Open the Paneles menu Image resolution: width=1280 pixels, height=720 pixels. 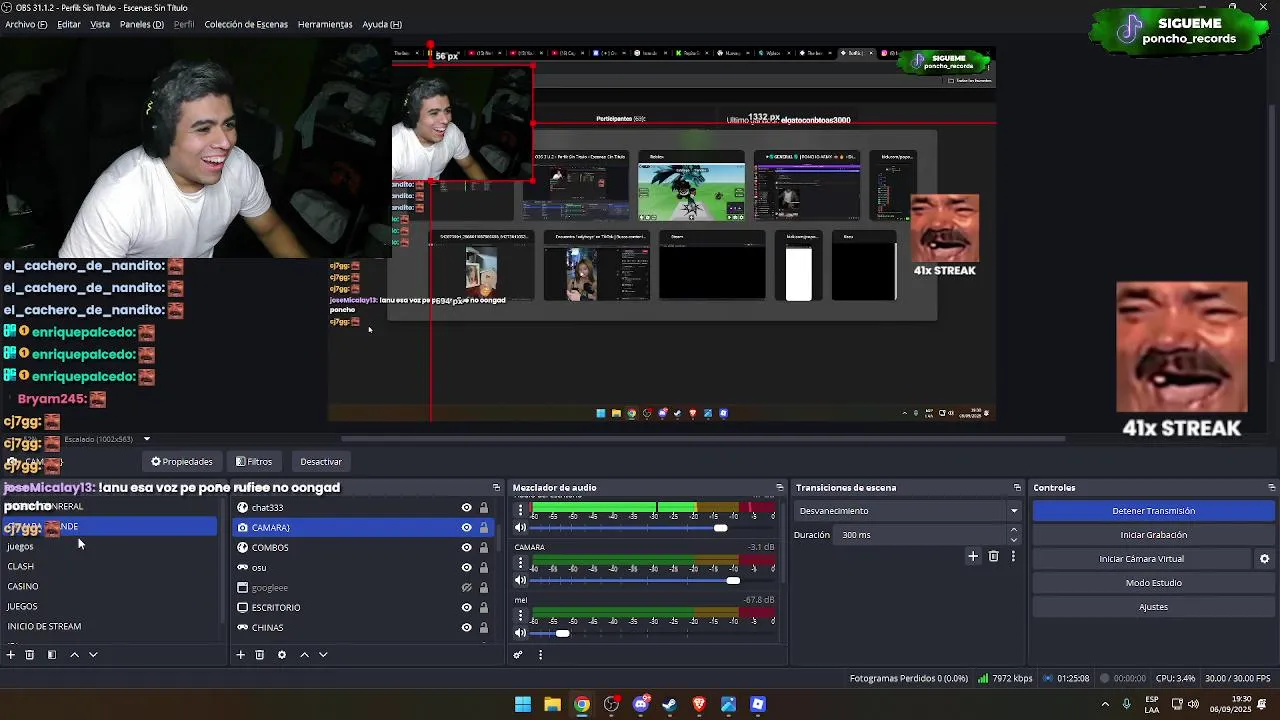(142, 24)
